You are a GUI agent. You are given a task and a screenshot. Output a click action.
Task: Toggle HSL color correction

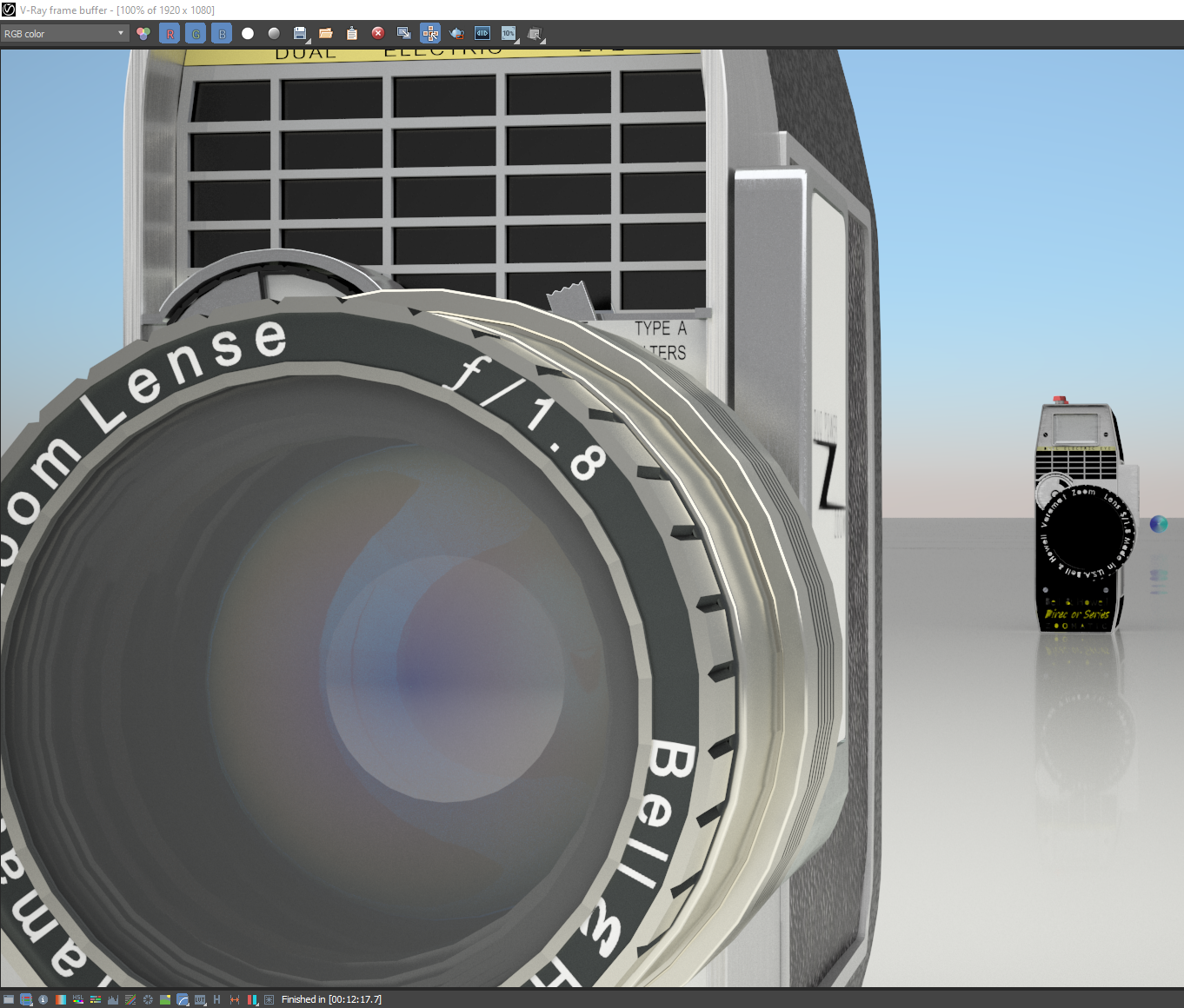[78, 999]
